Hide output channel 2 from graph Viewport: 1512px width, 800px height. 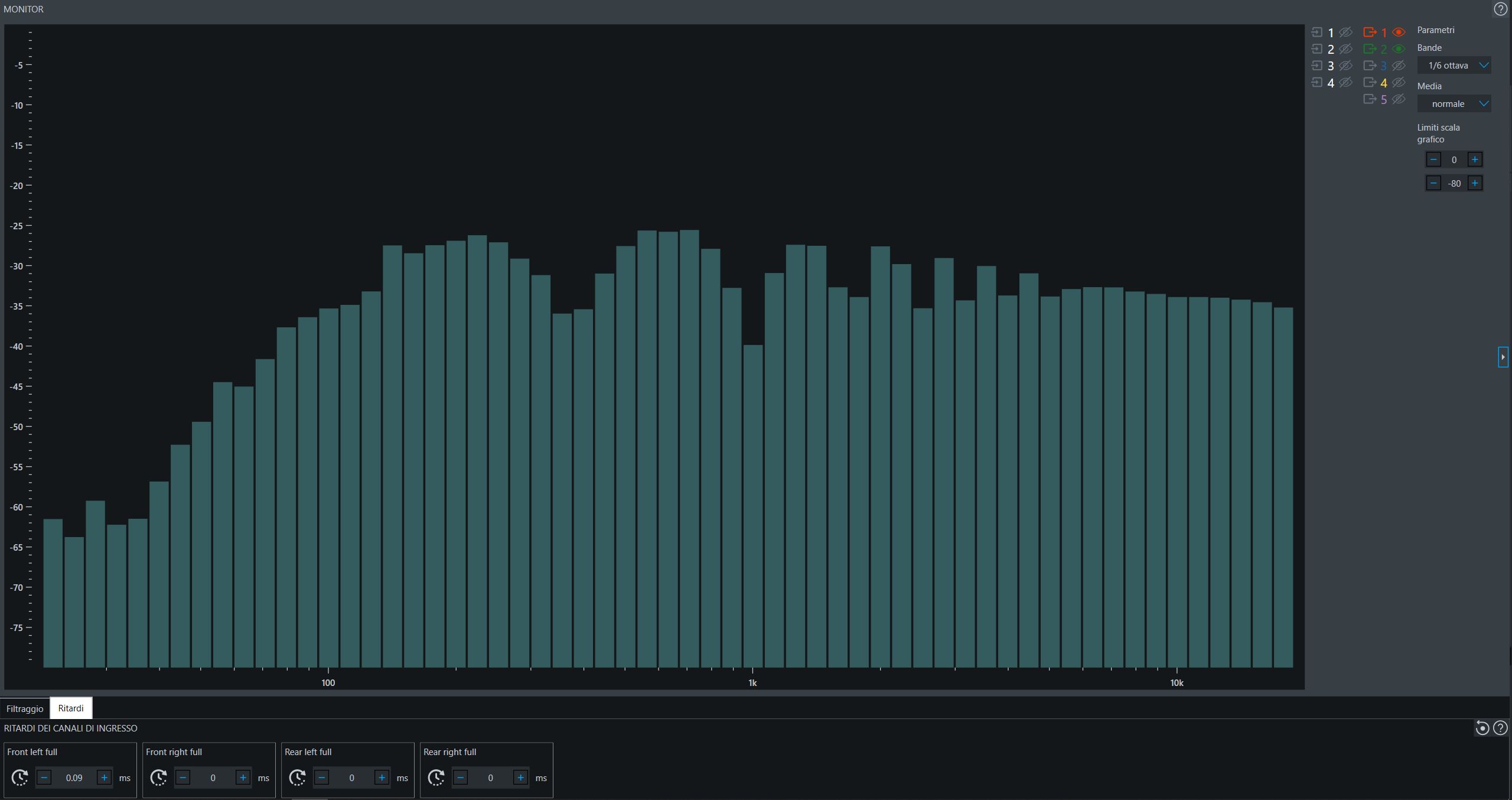(x=1399, y=49)
